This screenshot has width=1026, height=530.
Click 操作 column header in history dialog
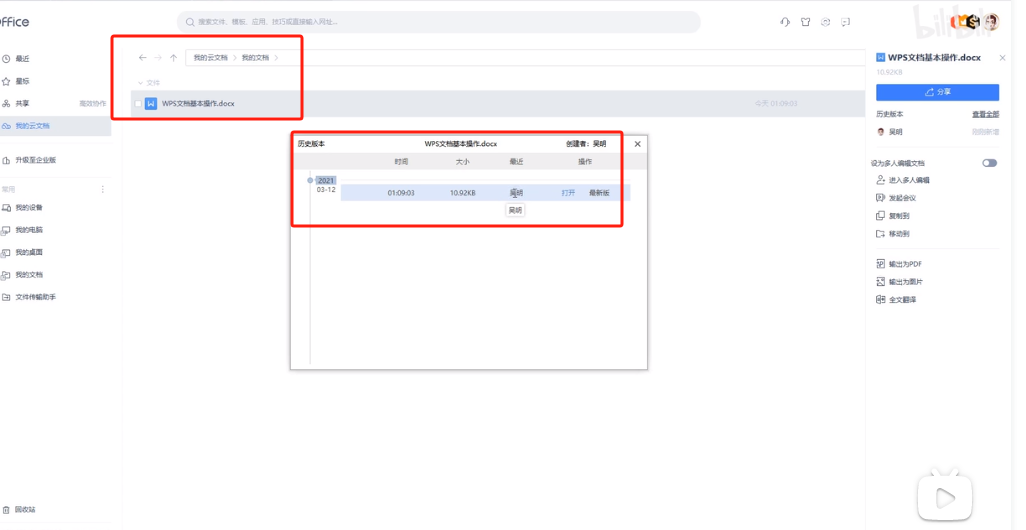[585, 162]
